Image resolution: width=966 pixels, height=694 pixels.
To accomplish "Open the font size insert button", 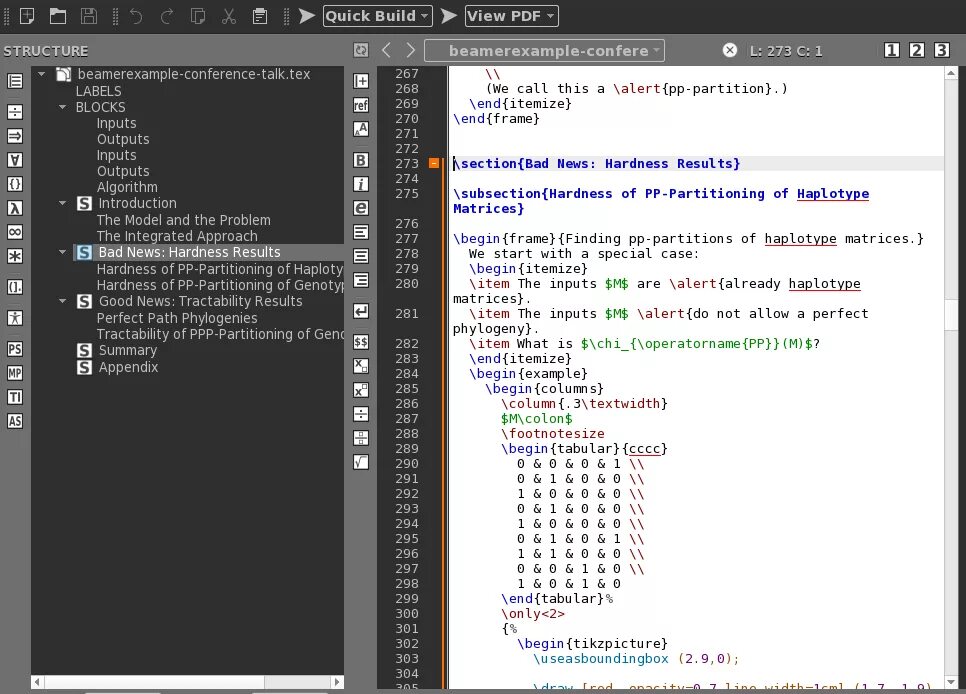I will point(361,129).
